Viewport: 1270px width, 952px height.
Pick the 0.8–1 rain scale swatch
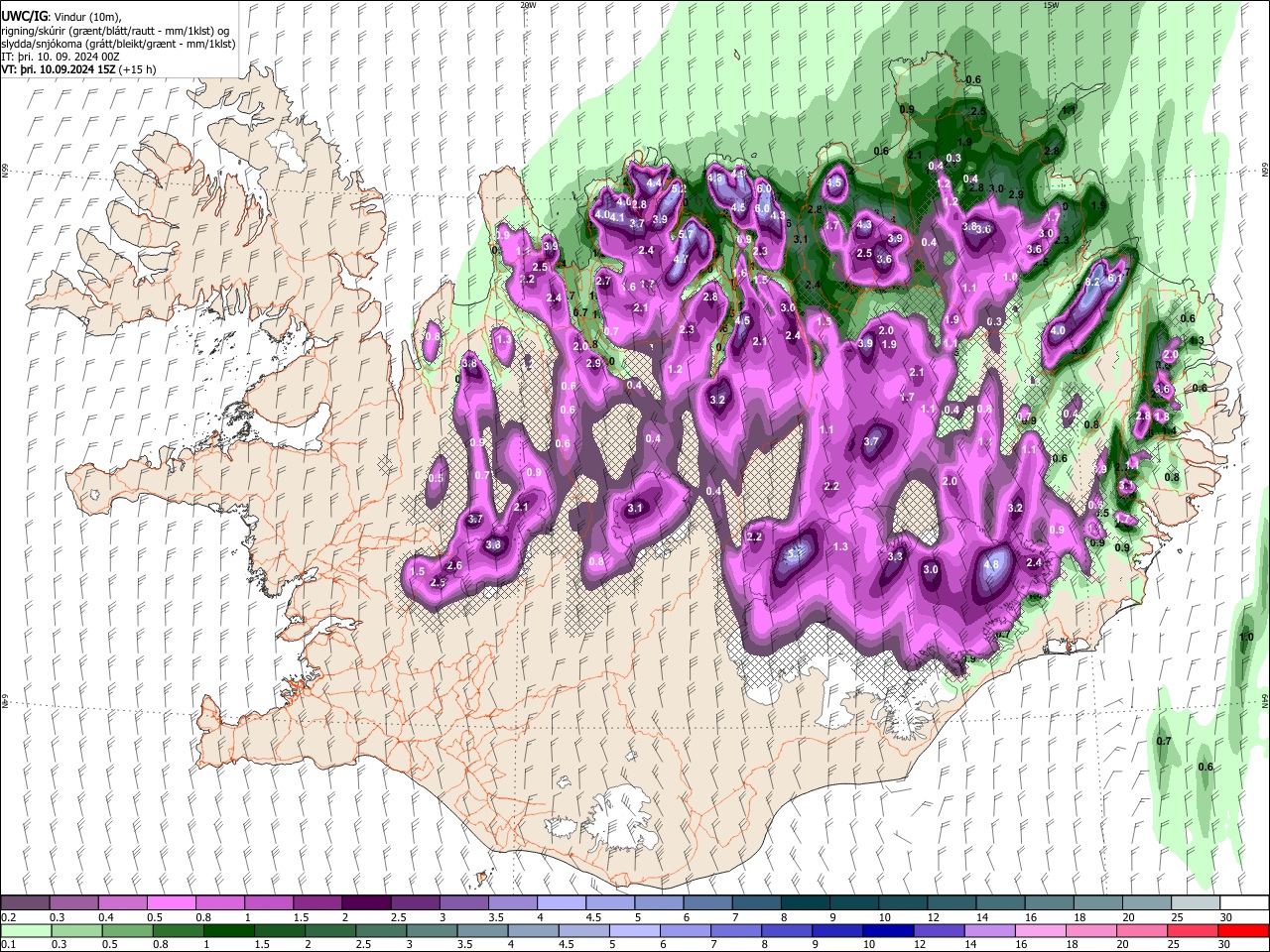tap(178, 930)
